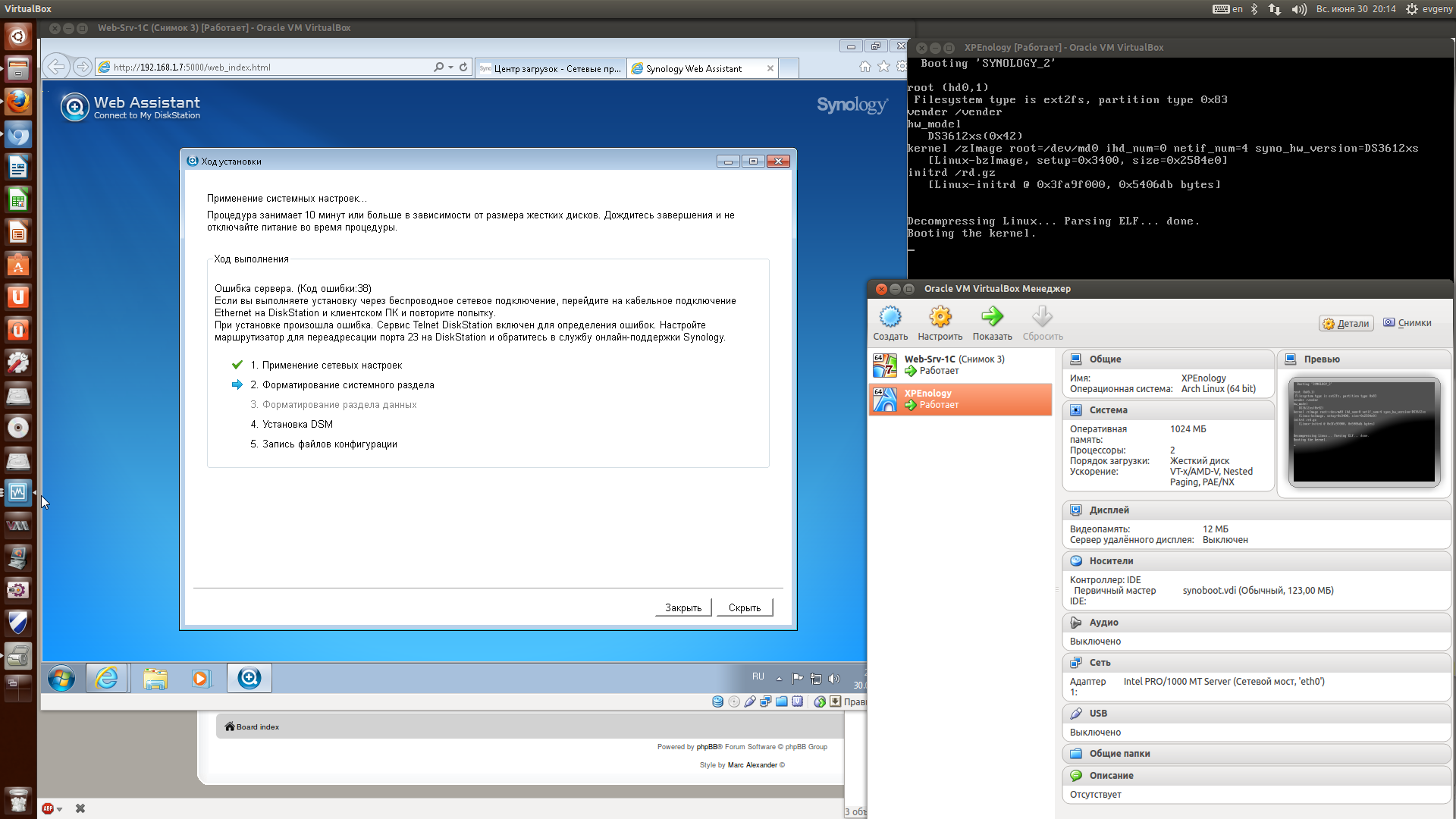Click the RU language indicator

[x=758, y=676]
